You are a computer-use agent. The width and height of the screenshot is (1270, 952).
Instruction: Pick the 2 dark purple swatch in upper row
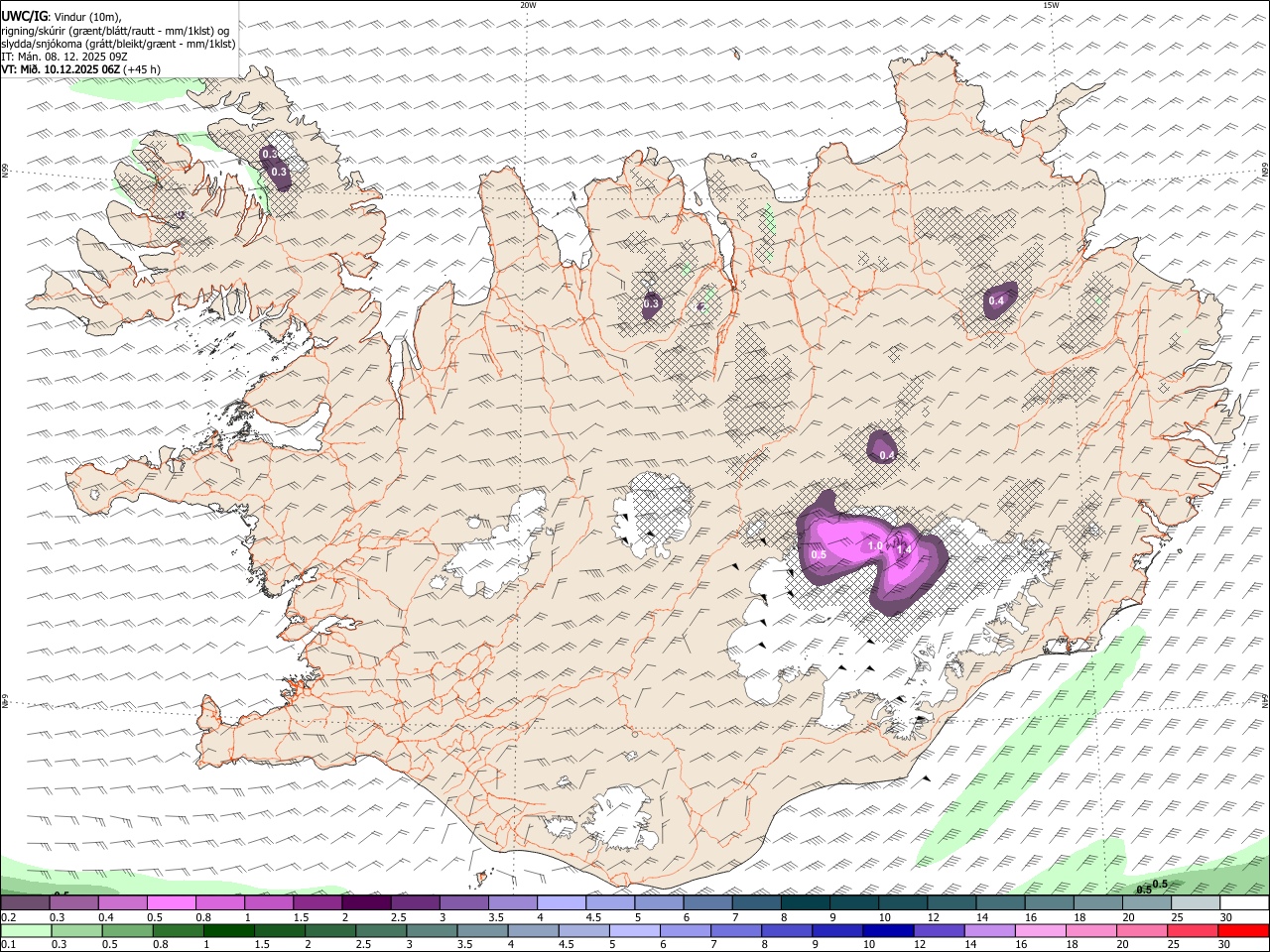tap(366, 902)
